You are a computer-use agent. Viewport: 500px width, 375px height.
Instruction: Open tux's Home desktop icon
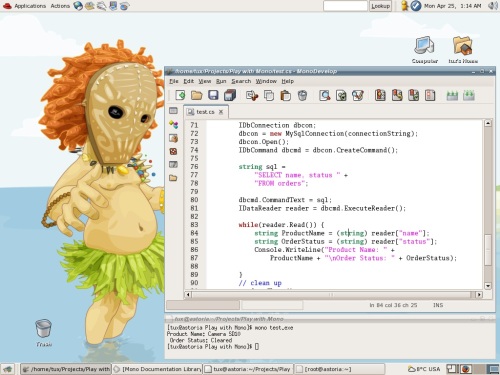463,50
